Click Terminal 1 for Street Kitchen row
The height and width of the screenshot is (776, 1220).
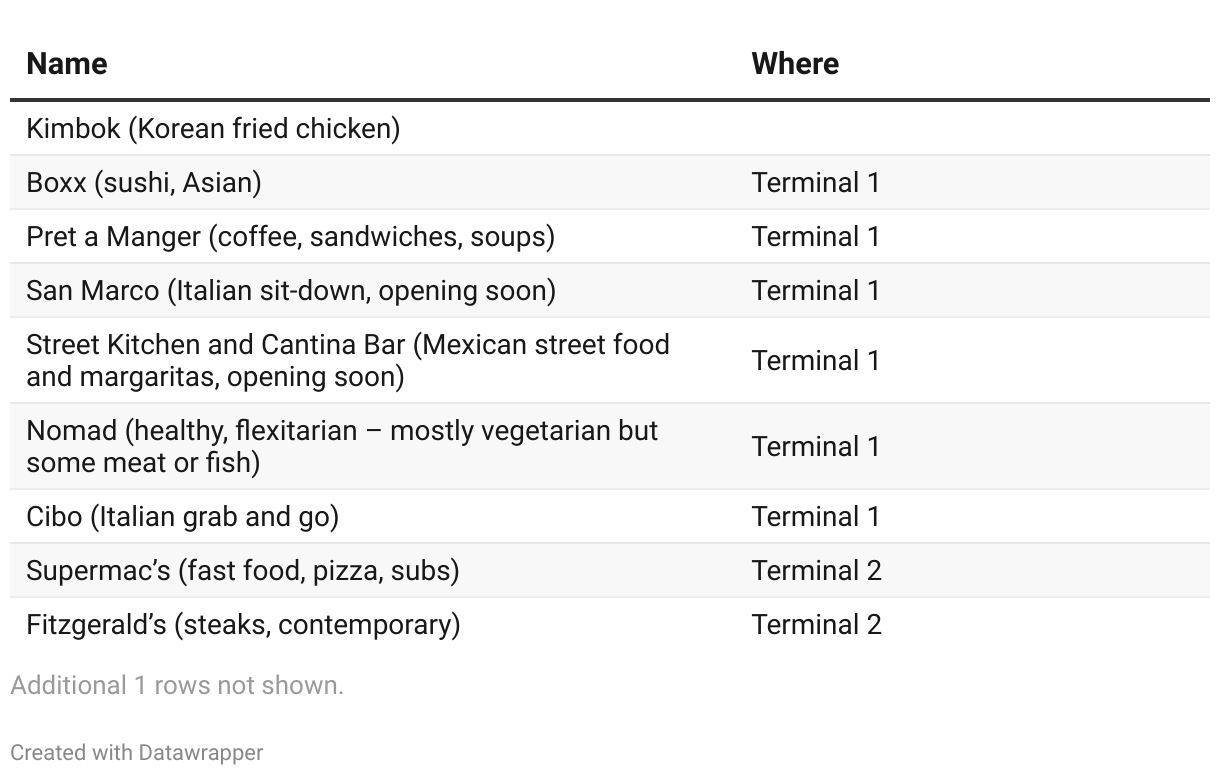tap(816, 360)
